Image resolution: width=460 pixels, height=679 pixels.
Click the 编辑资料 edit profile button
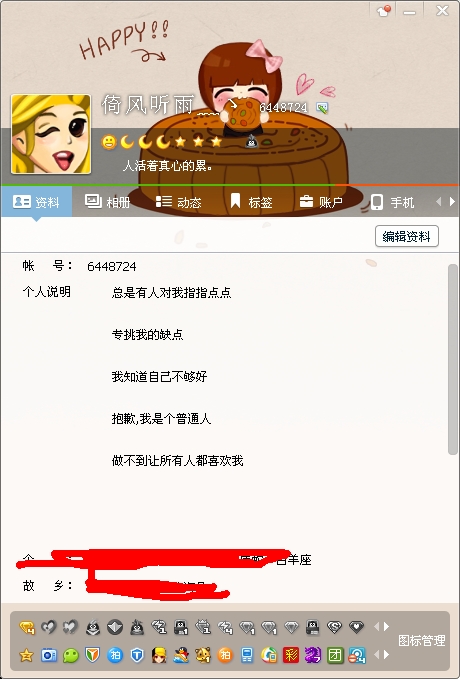(x=407, y=236)
